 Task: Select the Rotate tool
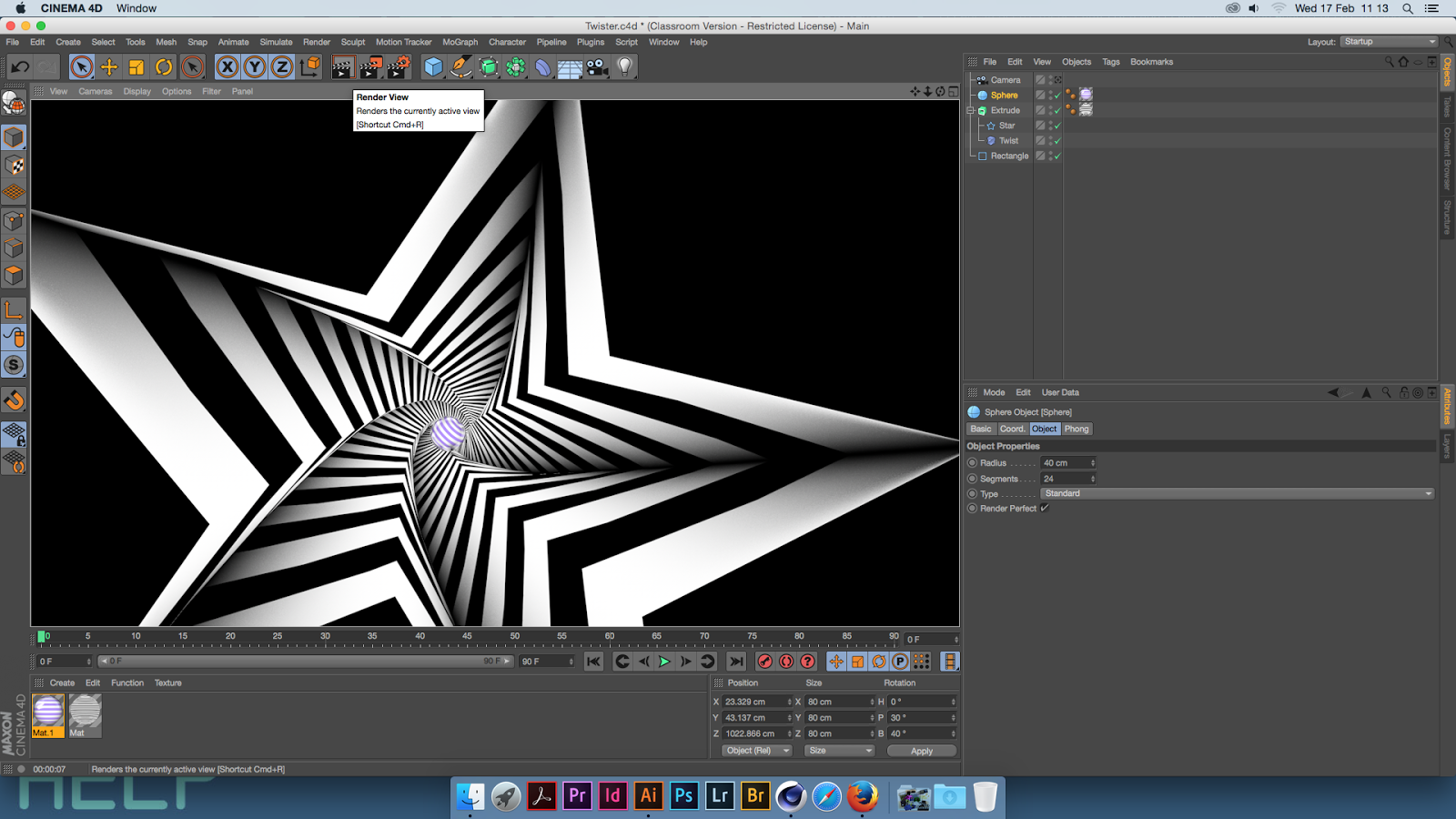[x=164, y=66]
